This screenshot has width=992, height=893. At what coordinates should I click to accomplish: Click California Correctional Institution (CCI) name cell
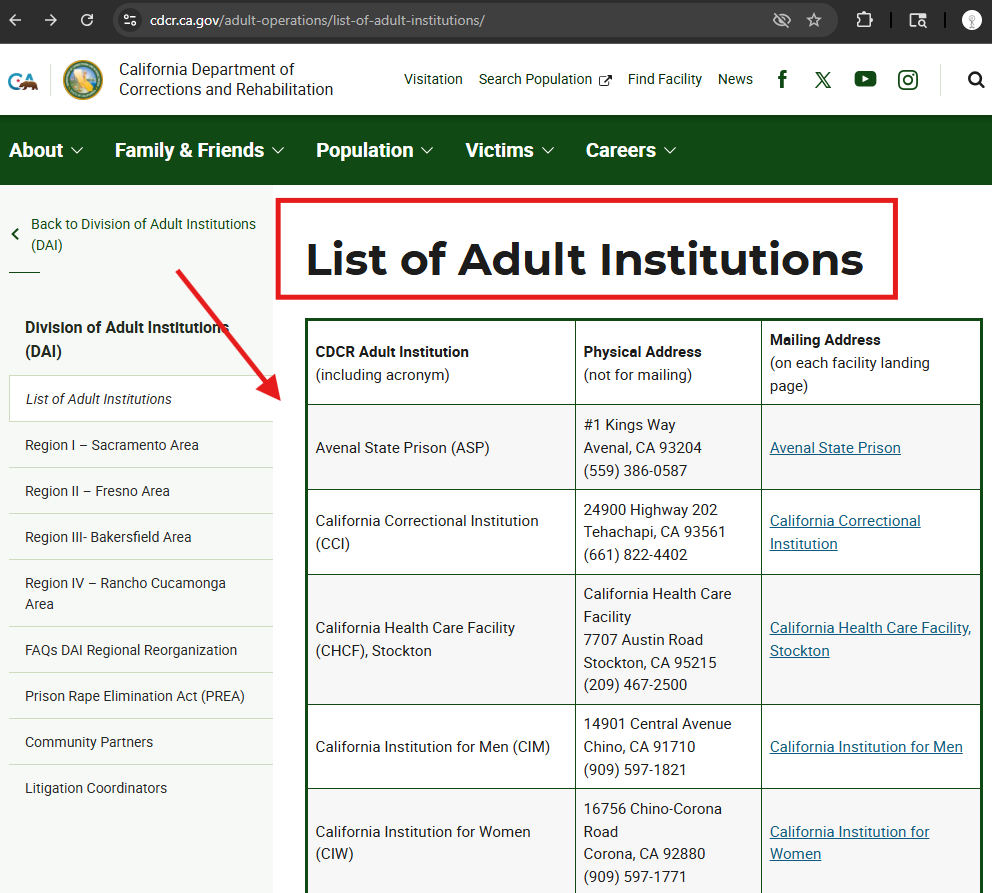click(x=441, y=533)
